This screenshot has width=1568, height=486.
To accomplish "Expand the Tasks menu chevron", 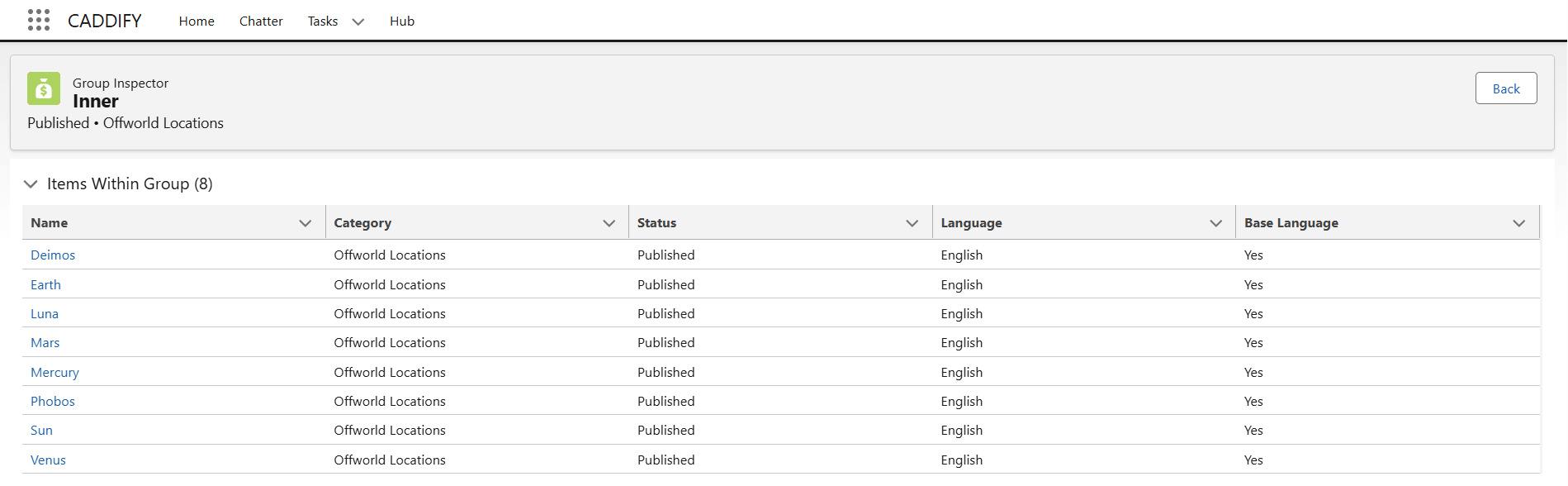I will pyautogui.click(x=358, y=21).
